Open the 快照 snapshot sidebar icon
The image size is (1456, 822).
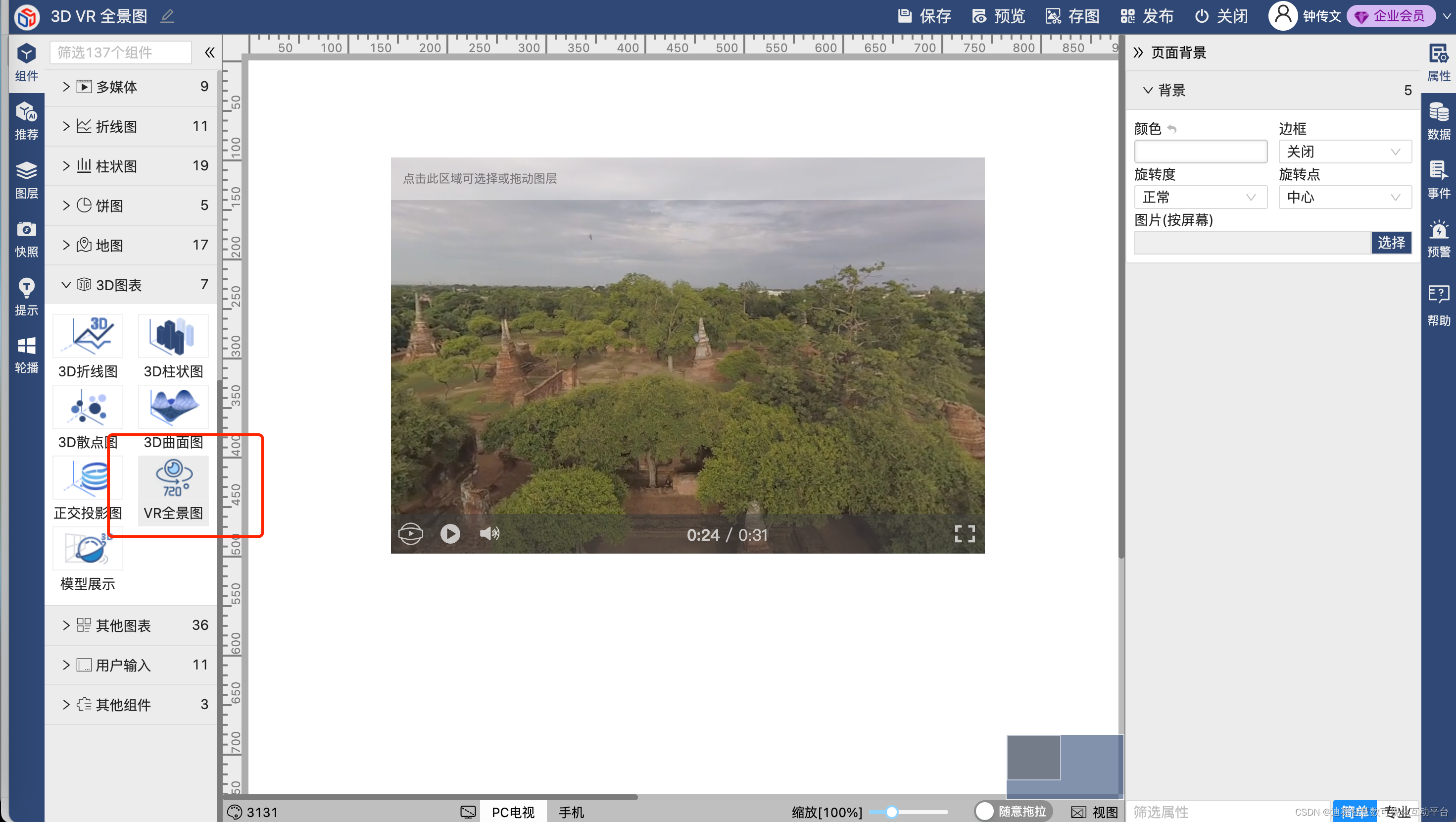point(26,238)
